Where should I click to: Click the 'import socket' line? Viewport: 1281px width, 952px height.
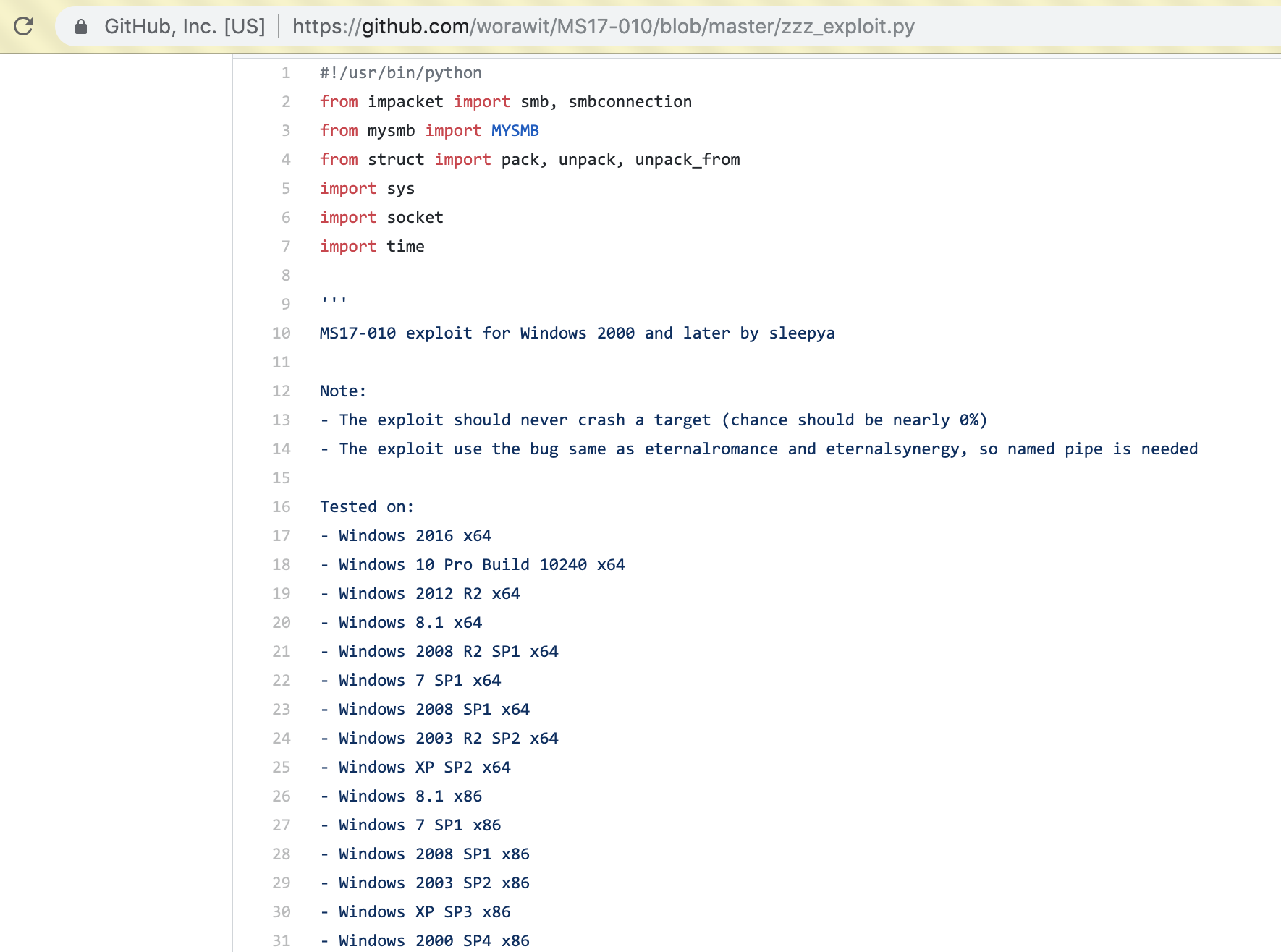click(x=381, y=218)
